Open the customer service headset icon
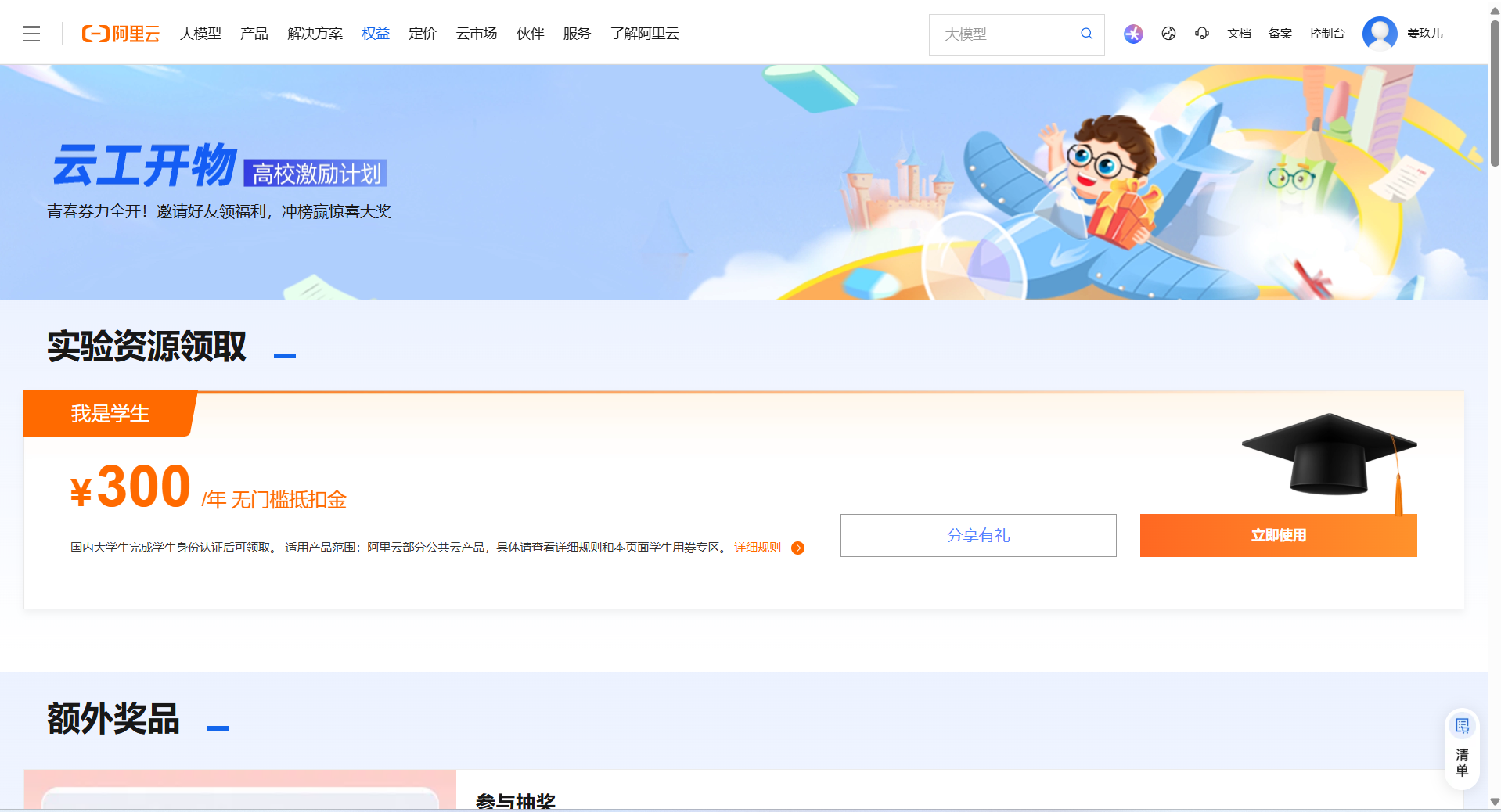The width and height of the screenshot is (1501, 812). tap(1202, 34)
